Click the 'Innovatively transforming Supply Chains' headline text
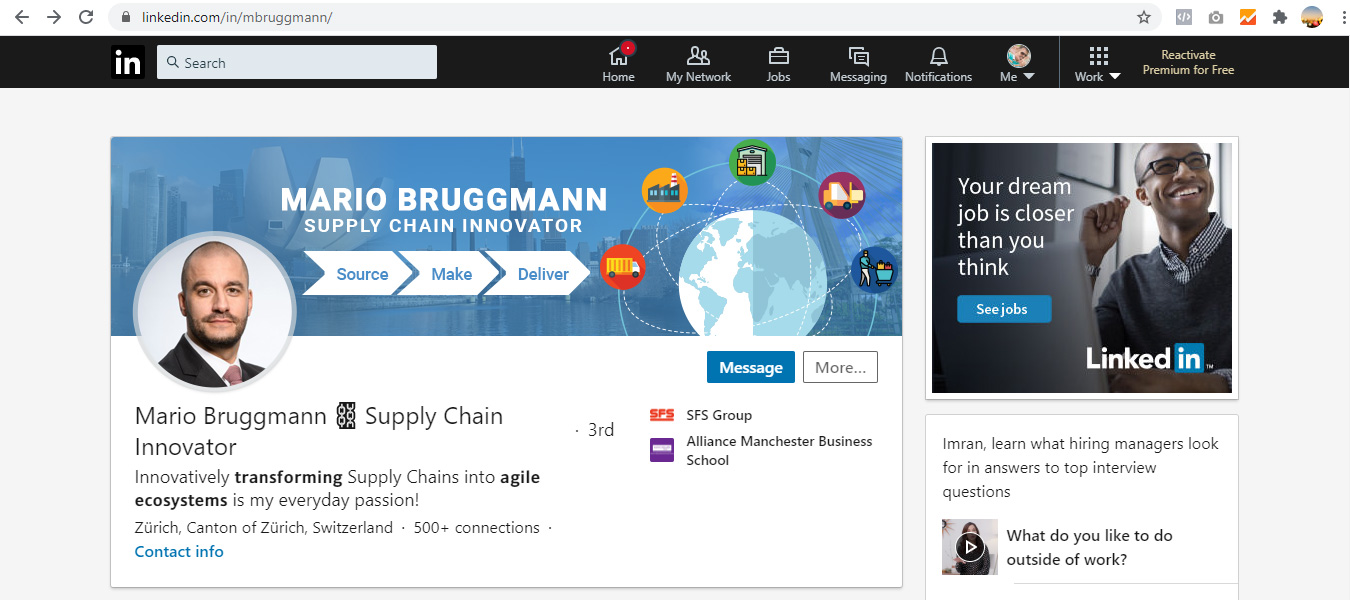 click(337, 489)
